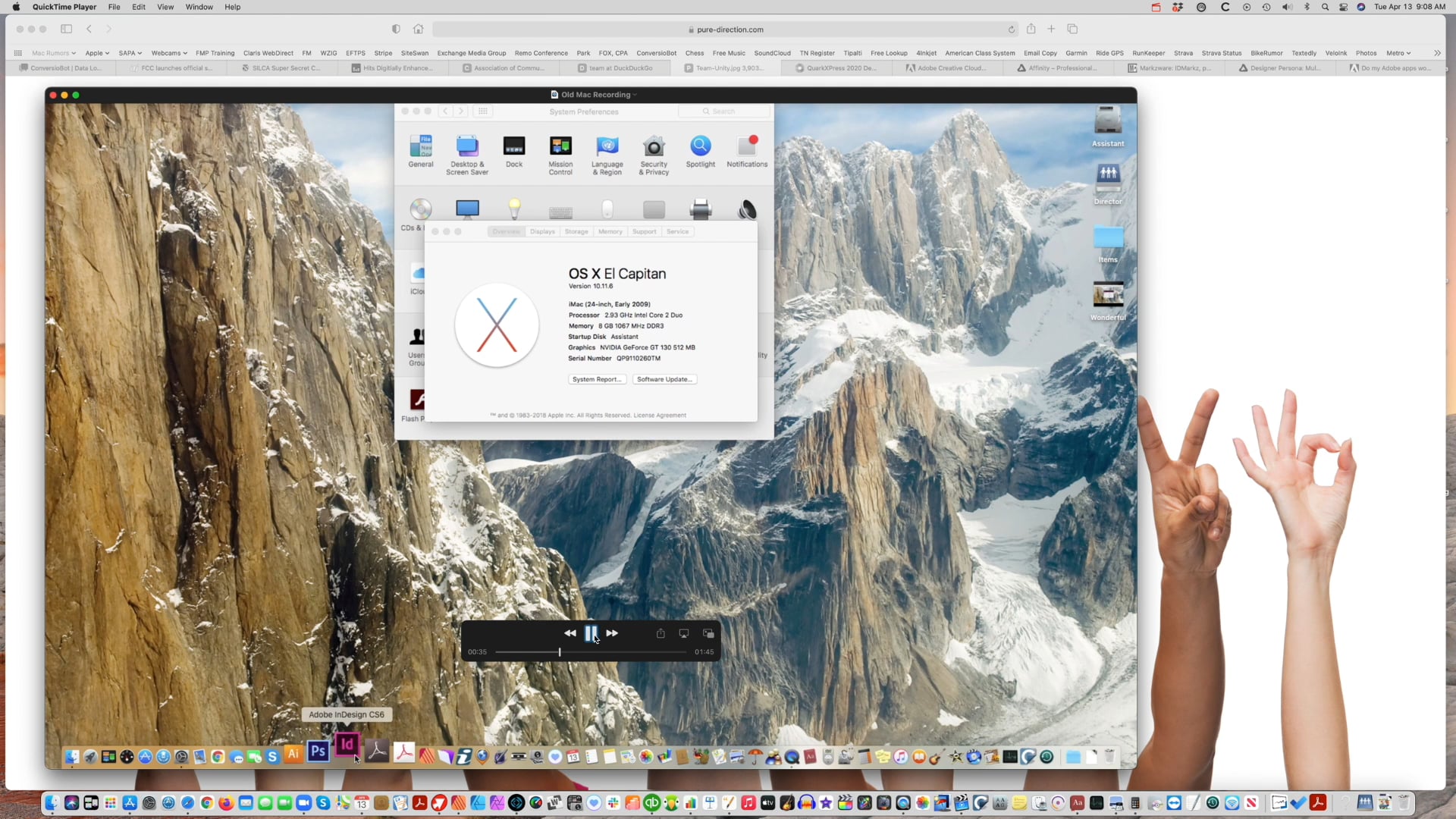Switch to the QuarkXPress 2020 tab
This screenshot has height=819, width=1456.
[836, 68]
